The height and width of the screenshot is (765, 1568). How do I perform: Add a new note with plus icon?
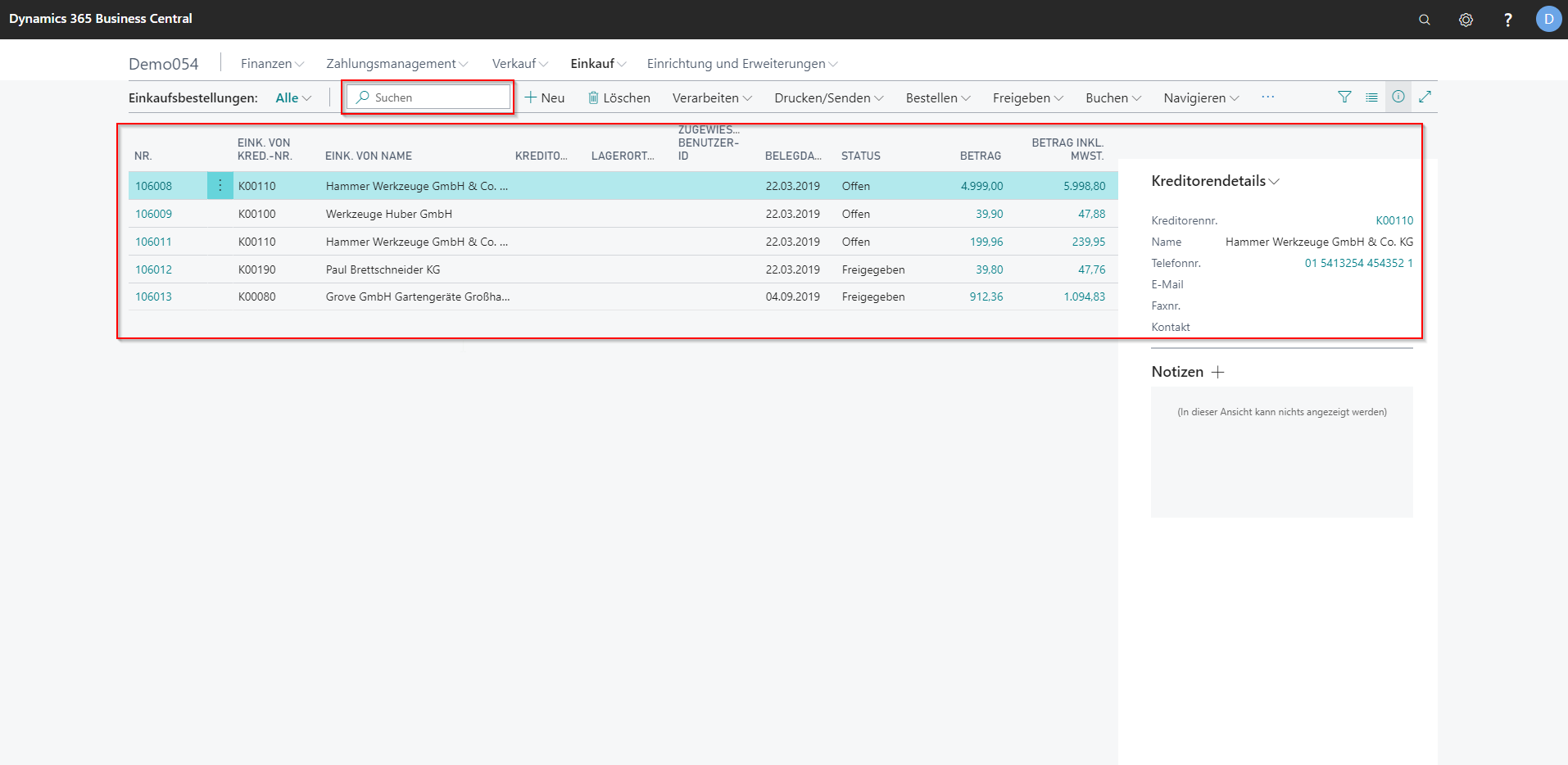pyautogui.click(x=1218, y=372)
